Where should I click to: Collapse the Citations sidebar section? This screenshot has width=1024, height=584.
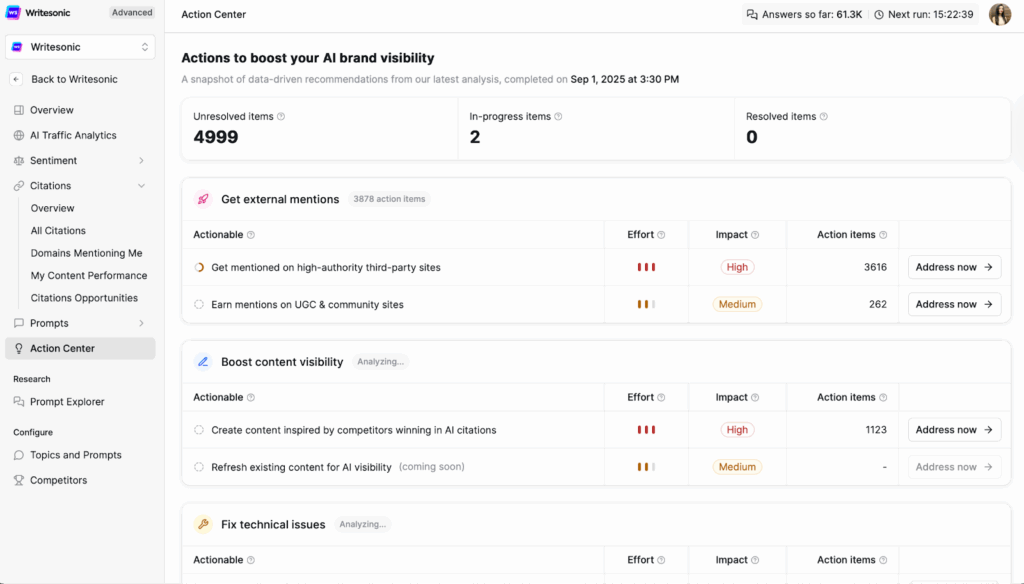(x=141, y=186)
